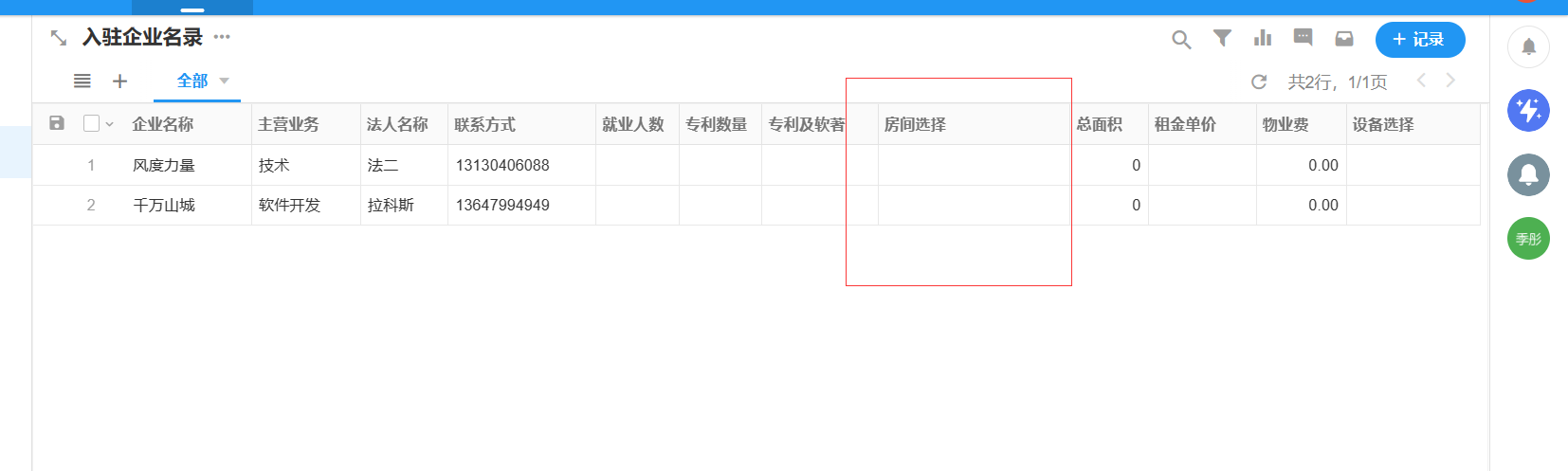This screenshot has width=1568, height=471.
Task: Expand the dropdown arrow on 全部 tab
Action: click(225, 82)
